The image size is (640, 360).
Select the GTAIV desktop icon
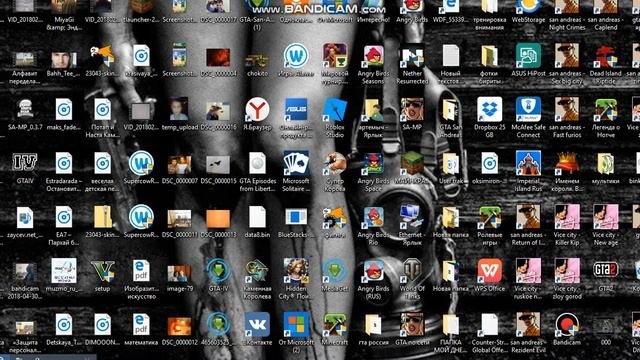pyautogui.click(x=25, y=163)
